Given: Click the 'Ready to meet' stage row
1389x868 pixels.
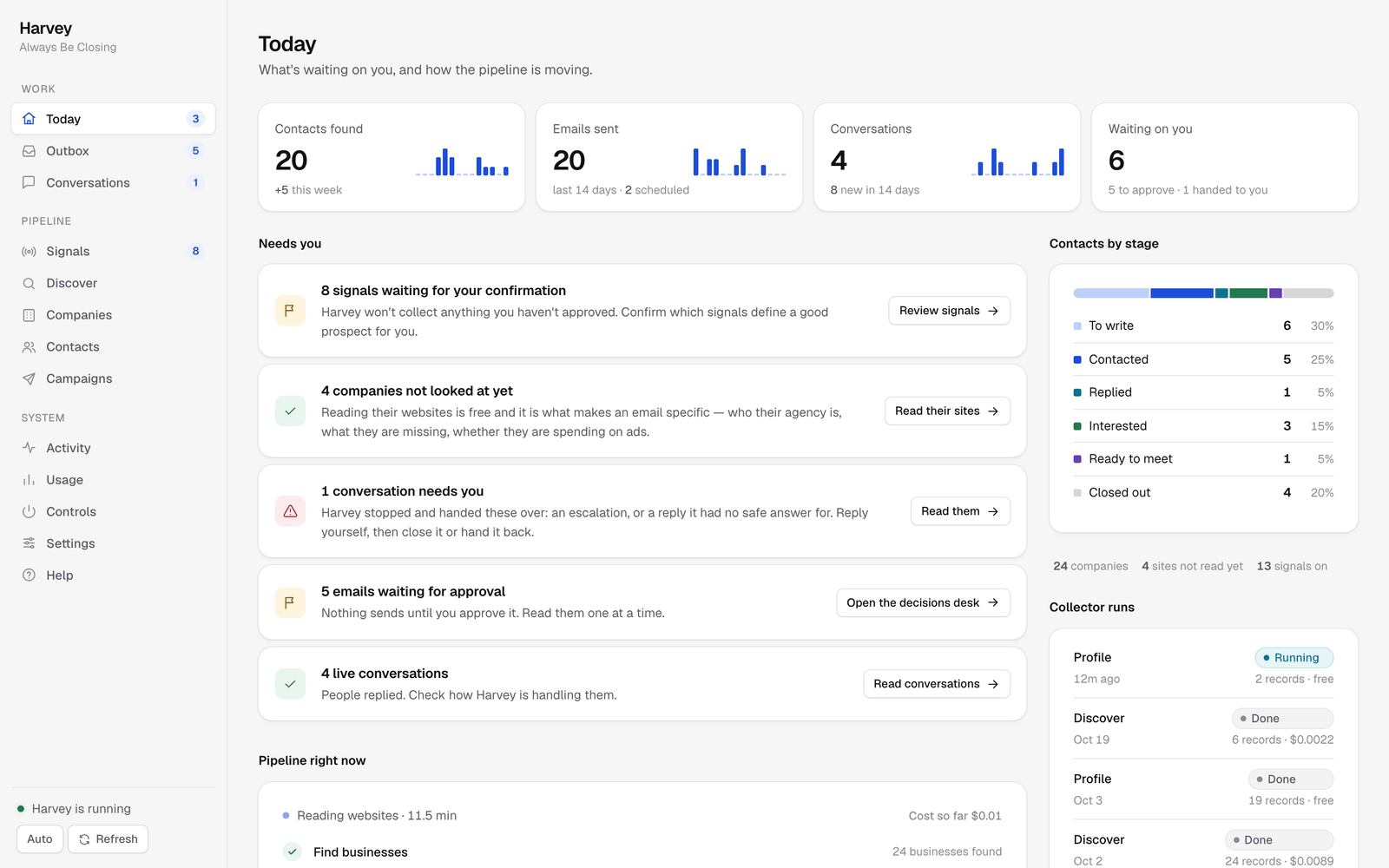Looking at the screenshot, I should pos(1203,459).
